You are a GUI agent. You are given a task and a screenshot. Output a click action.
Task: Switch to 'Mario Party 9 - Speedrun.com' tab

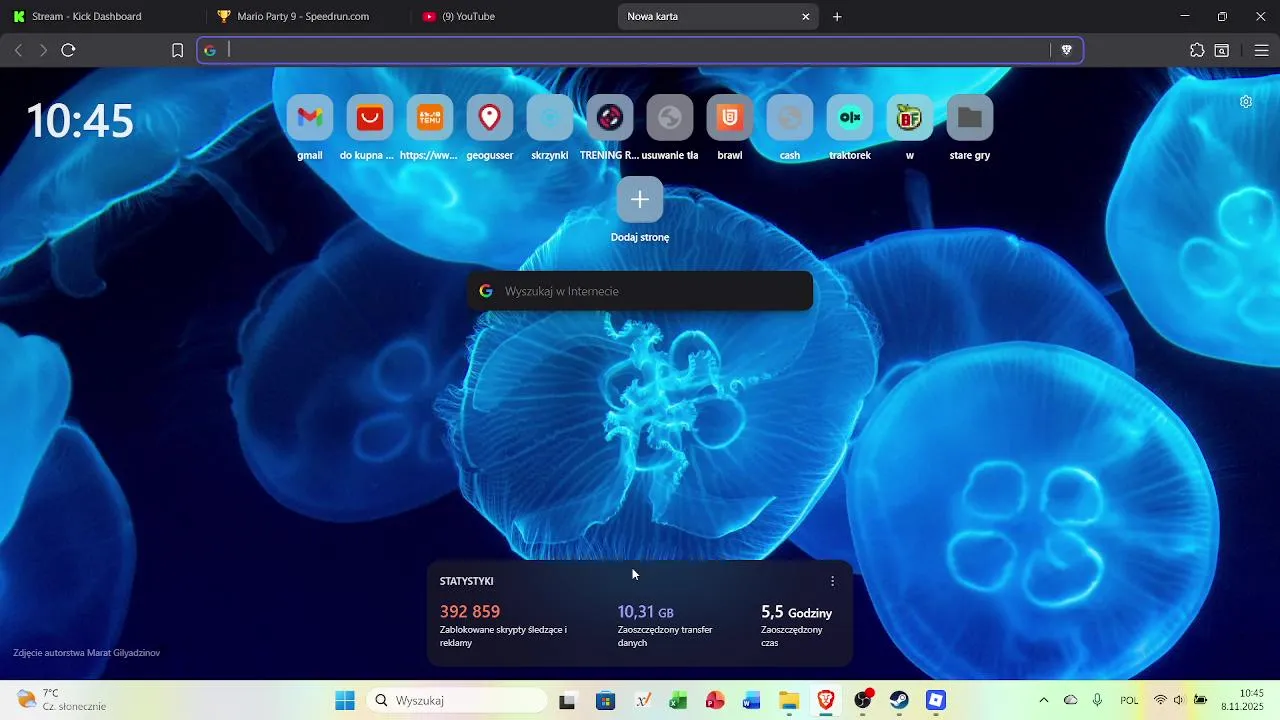click(309, 16)
